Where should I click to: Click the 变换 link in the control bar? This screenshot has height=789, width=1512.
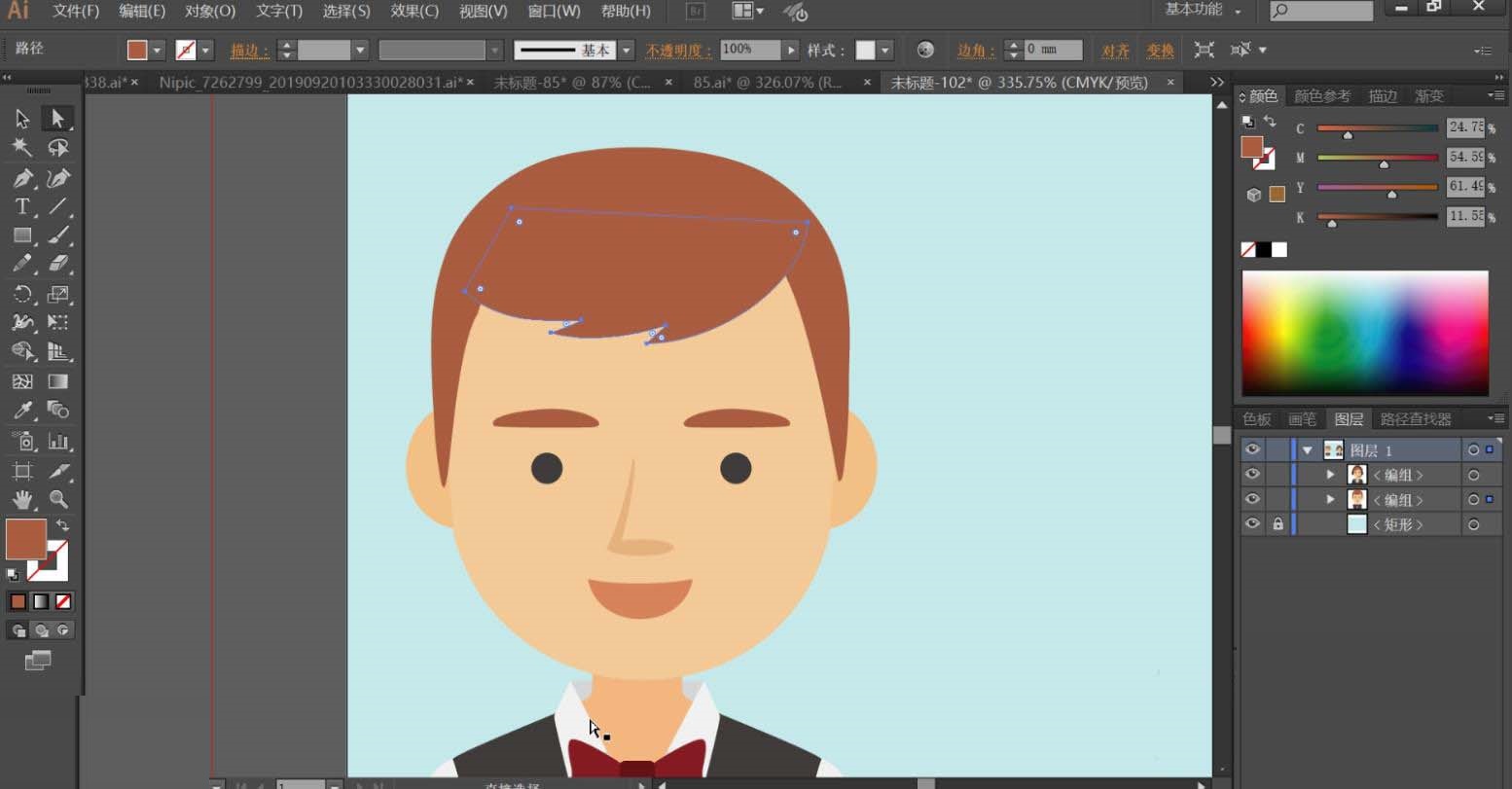pos(1159,51)
